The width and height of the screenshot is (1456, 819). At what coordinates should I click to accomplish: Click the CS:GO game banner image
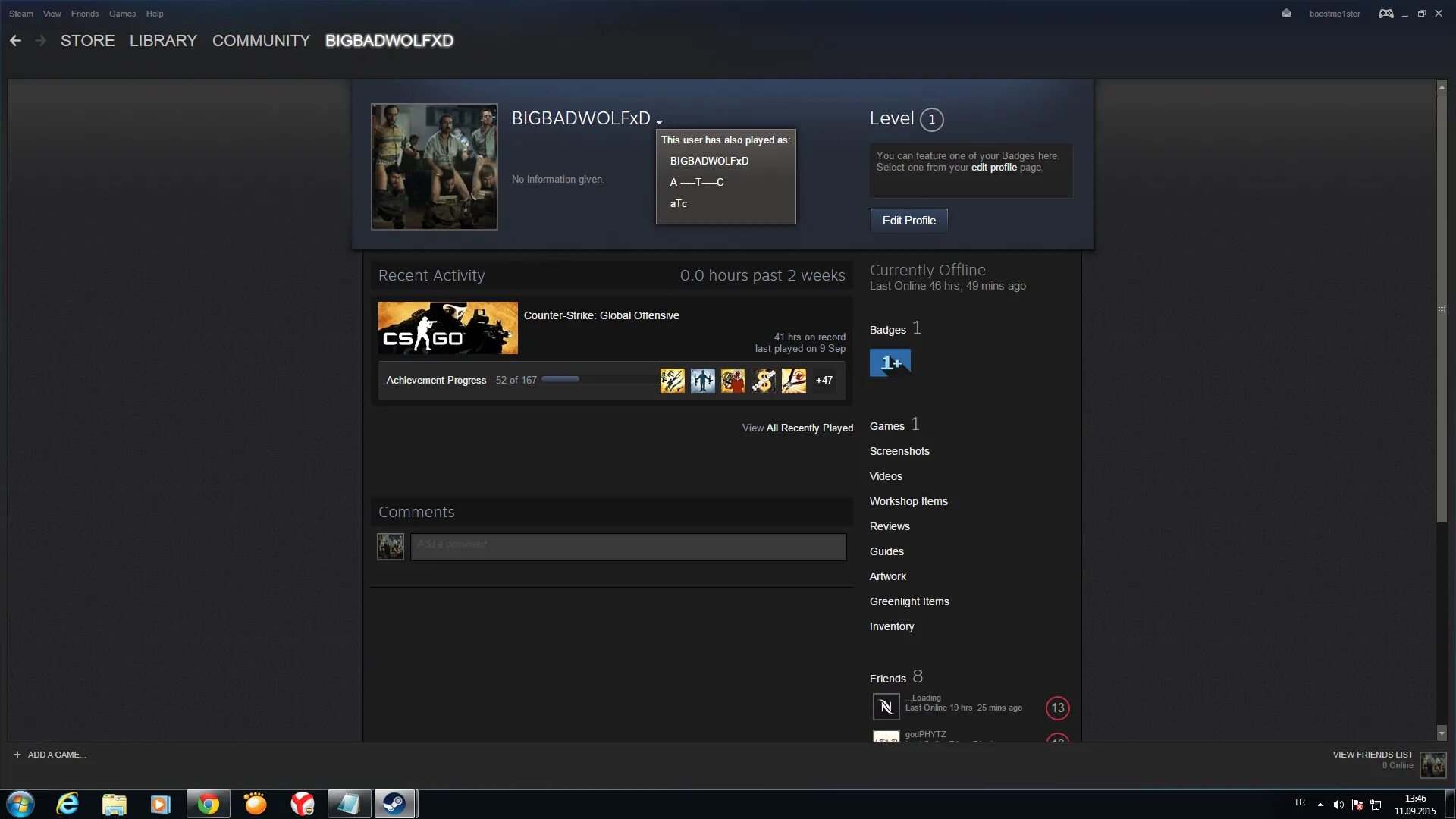click(x=448, y=328)
